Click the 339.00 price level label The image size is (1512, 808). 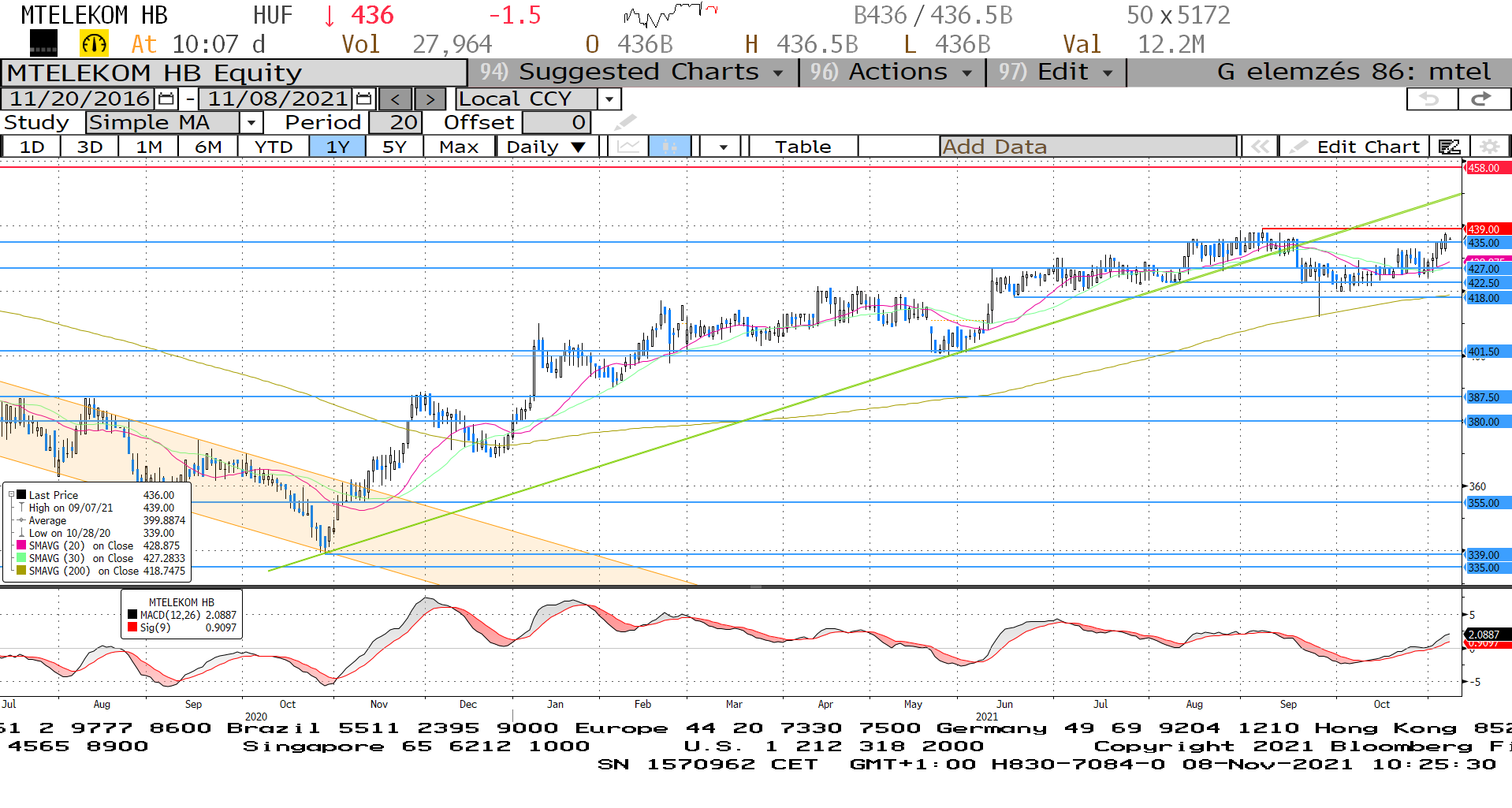1488,555
